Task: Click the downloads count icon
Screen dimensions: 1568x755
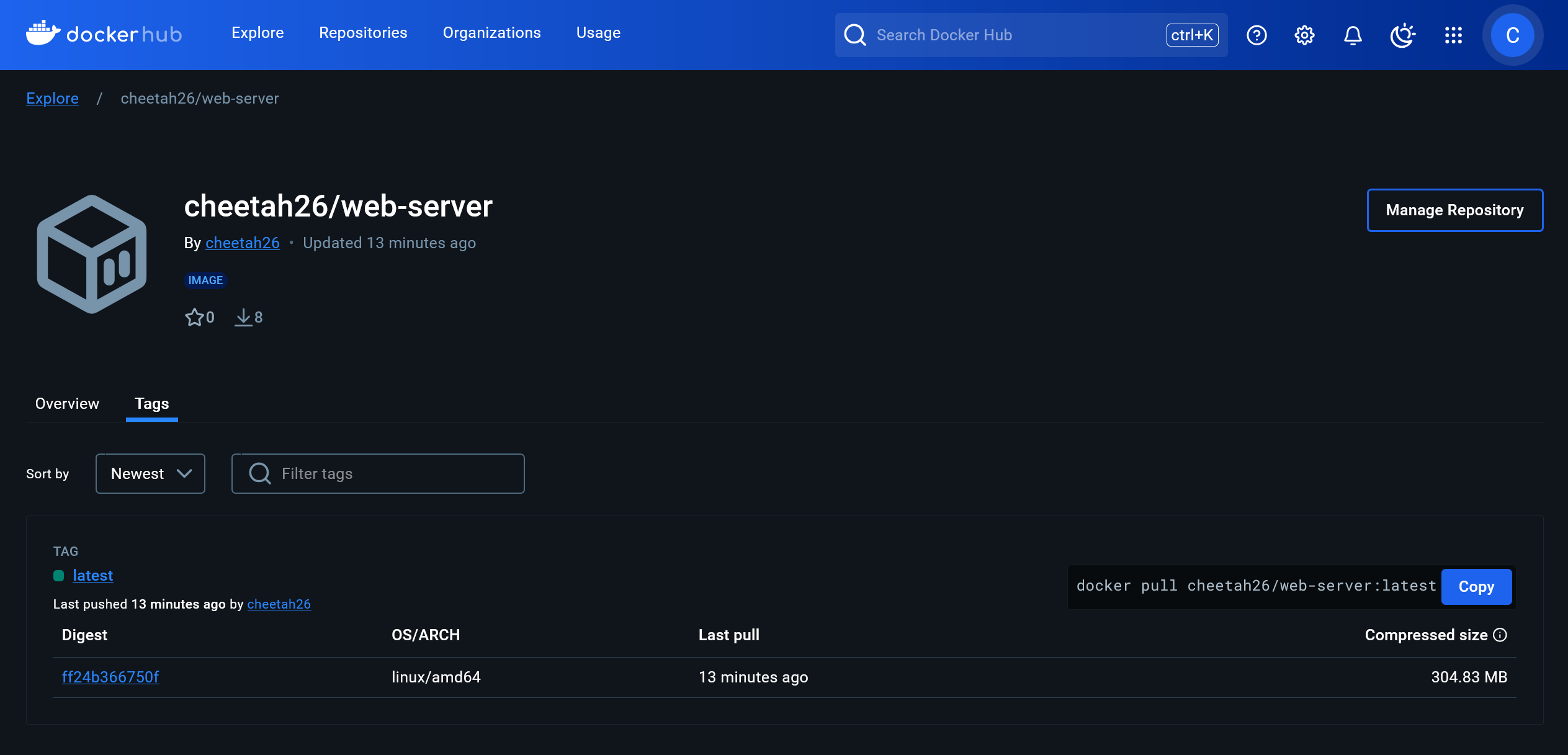Action: (244, 317)
